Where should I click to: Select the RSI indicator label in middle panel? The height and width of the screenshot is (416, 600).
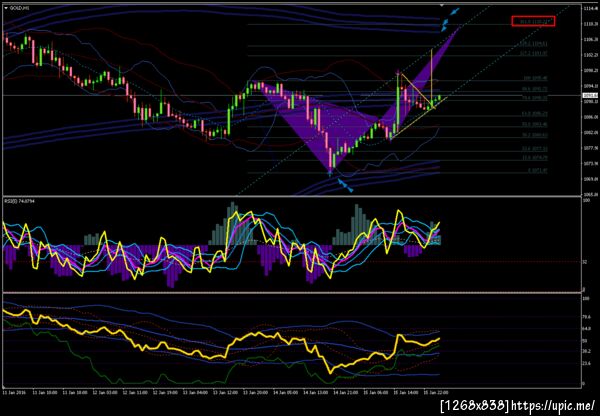pyautogui.click(x=19, y=201)
